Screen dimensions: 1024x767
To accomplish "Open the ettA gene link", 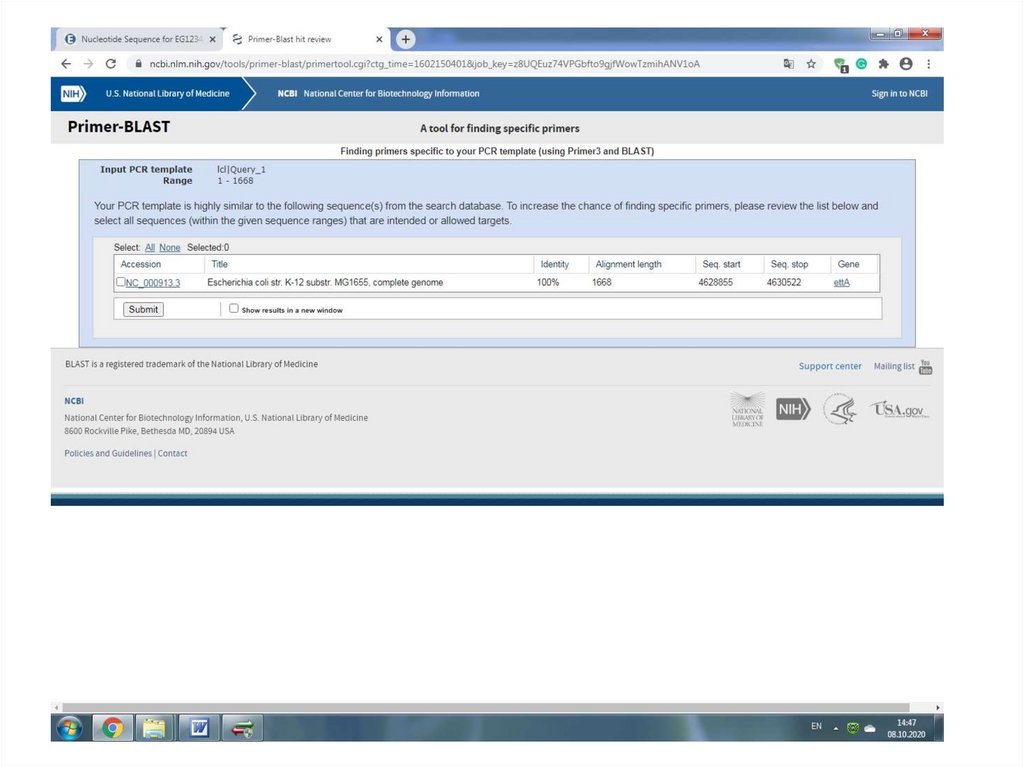I will tap(842, 283).
